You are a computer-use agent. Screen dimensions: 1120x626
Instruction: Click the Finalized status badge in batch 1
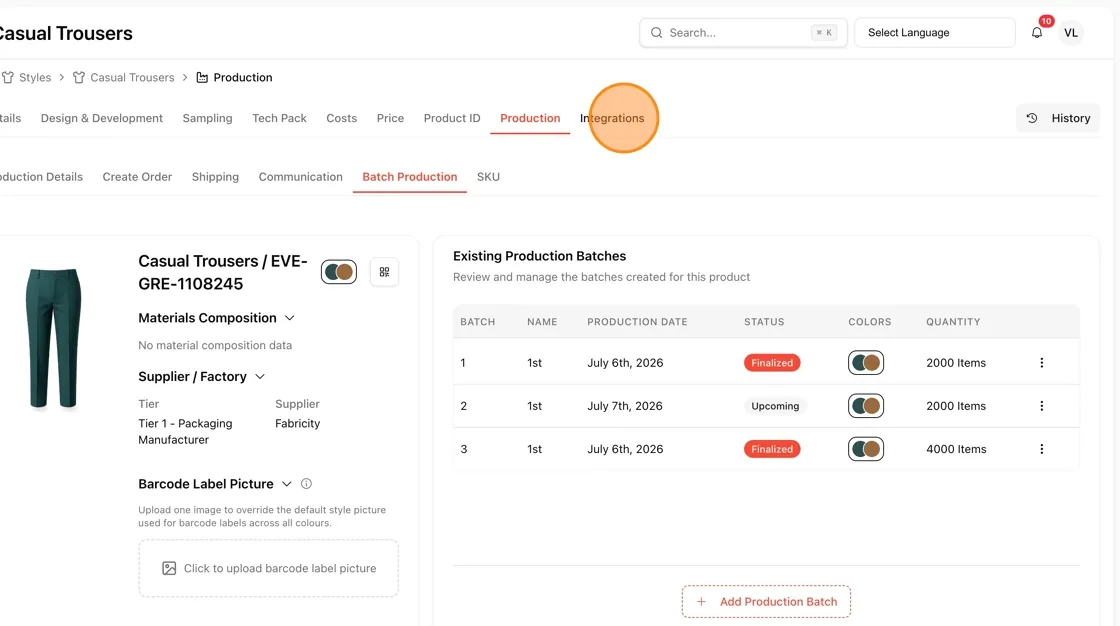pos(771,363)
